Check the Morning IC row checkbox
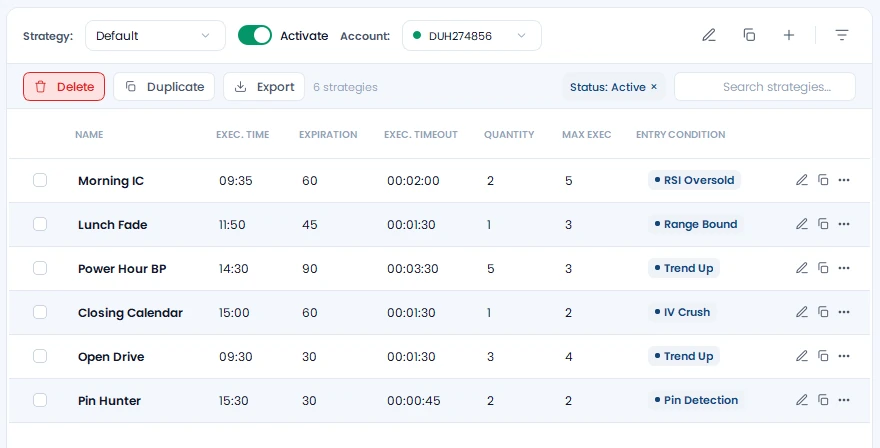 (x=40, y=180)
